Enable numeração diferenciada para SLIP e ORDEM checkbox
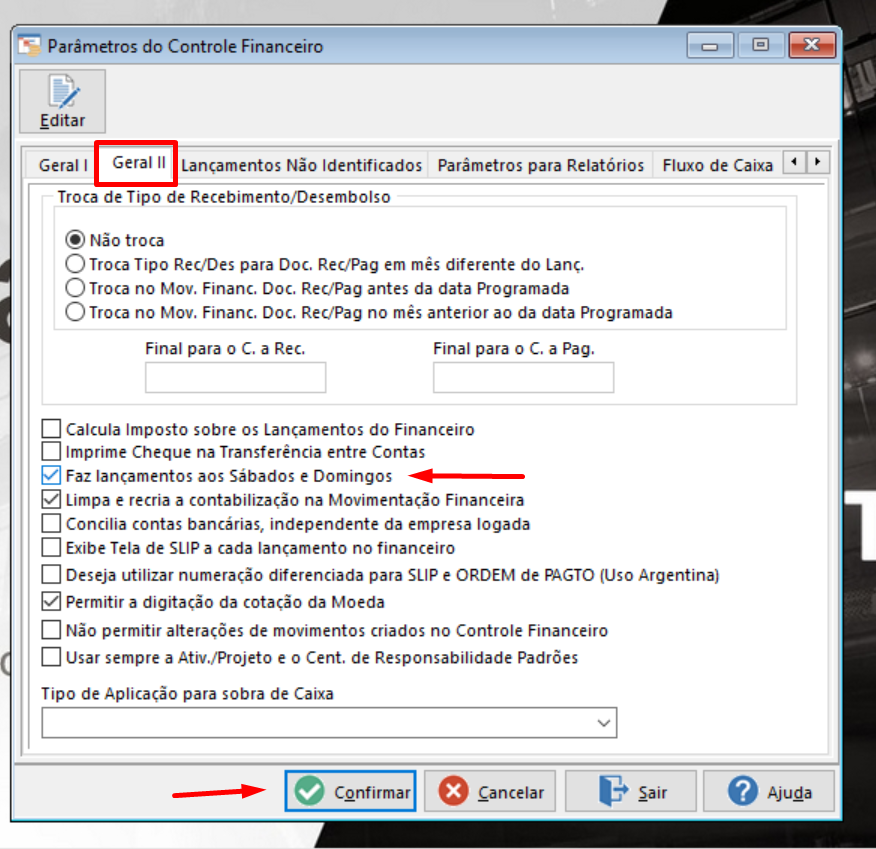876x849 pixels. tap(51, 574)
